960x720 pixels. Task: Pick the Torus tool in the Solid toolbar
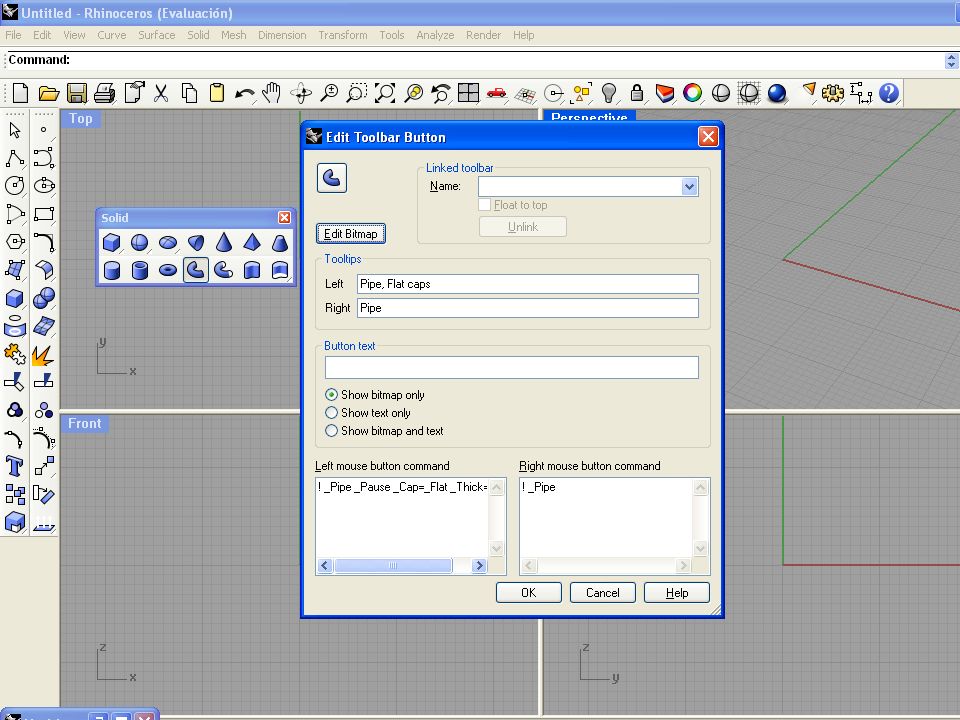(168, 270)
